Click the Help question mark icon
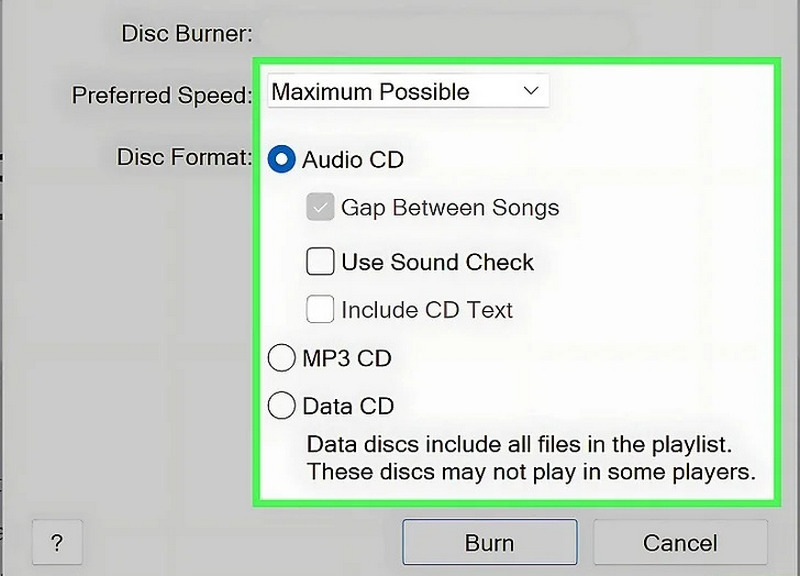Screen dimensions: 800x576 tap(57, 543)
